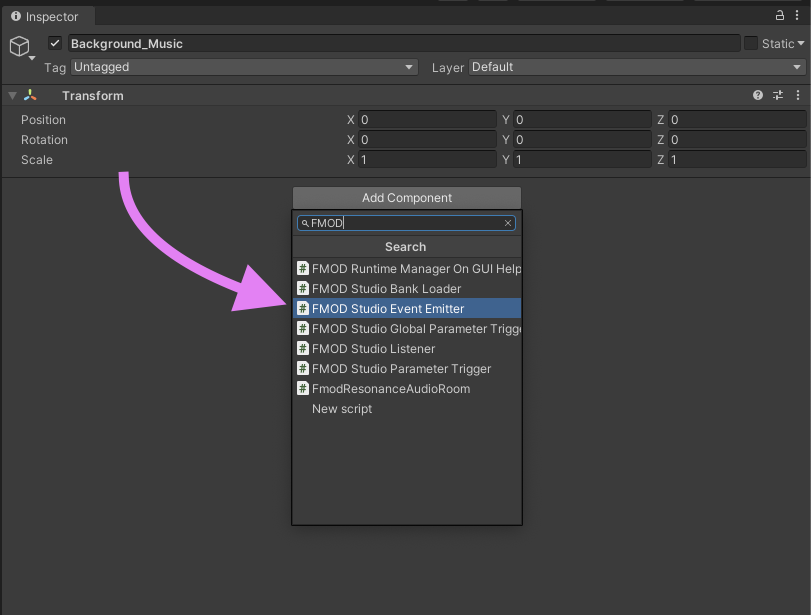Click the Inspector lock icon
The image size is (811, 615).
(781, 16)
